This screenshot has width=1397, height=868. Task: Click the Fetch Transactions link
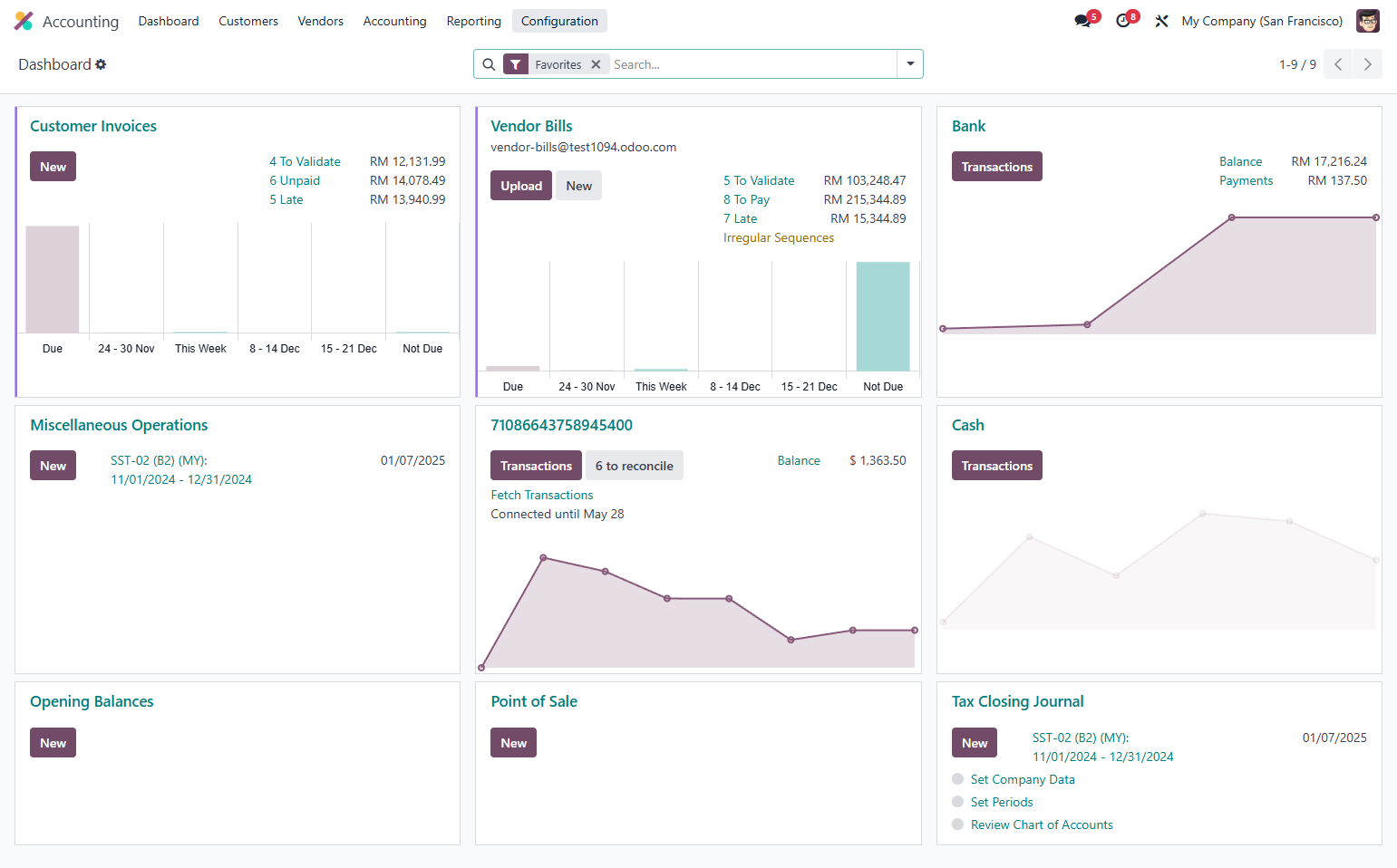(x=542, y=495)
